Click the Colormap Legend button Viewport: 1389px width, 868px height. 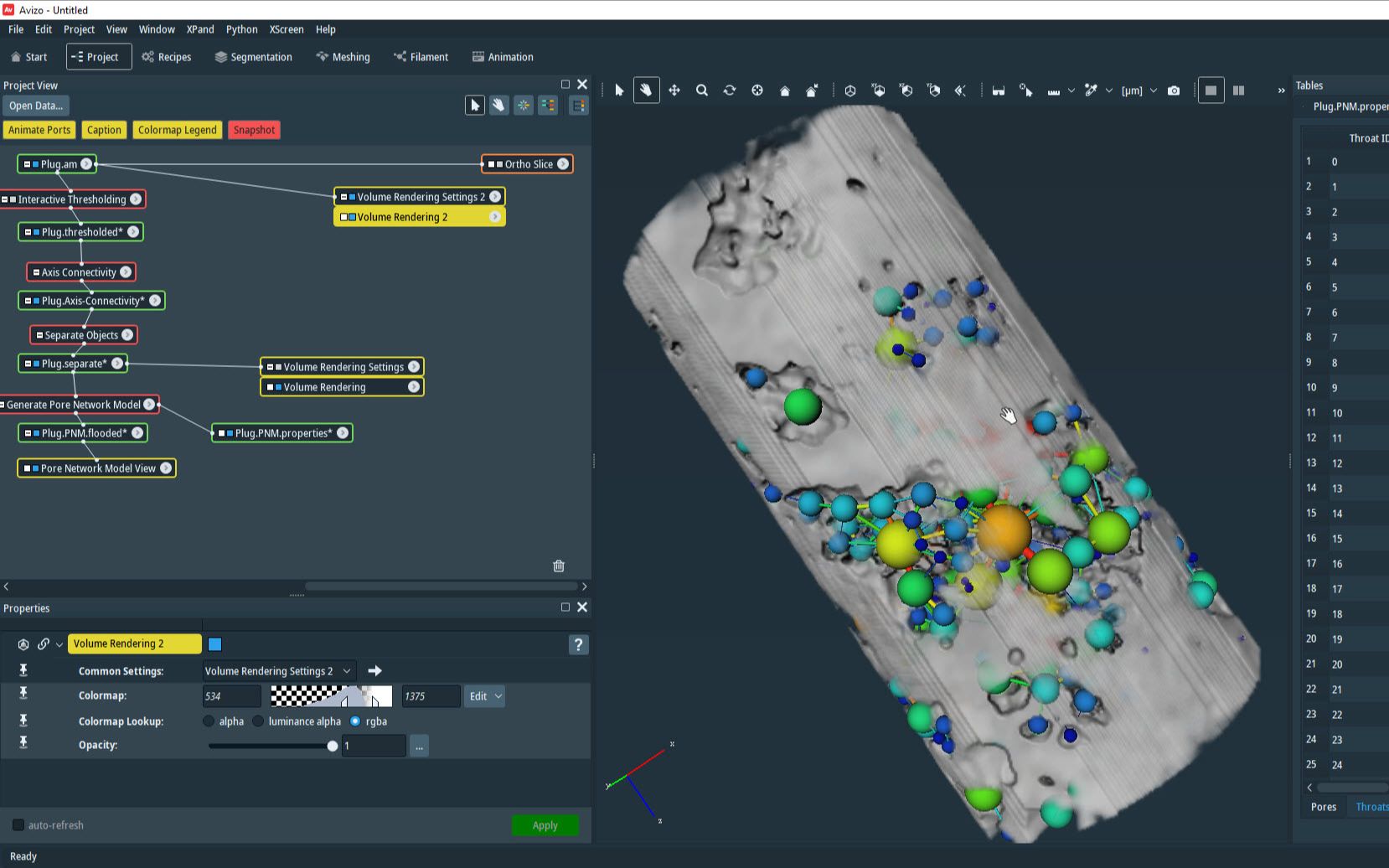click(x=178, y=130)
